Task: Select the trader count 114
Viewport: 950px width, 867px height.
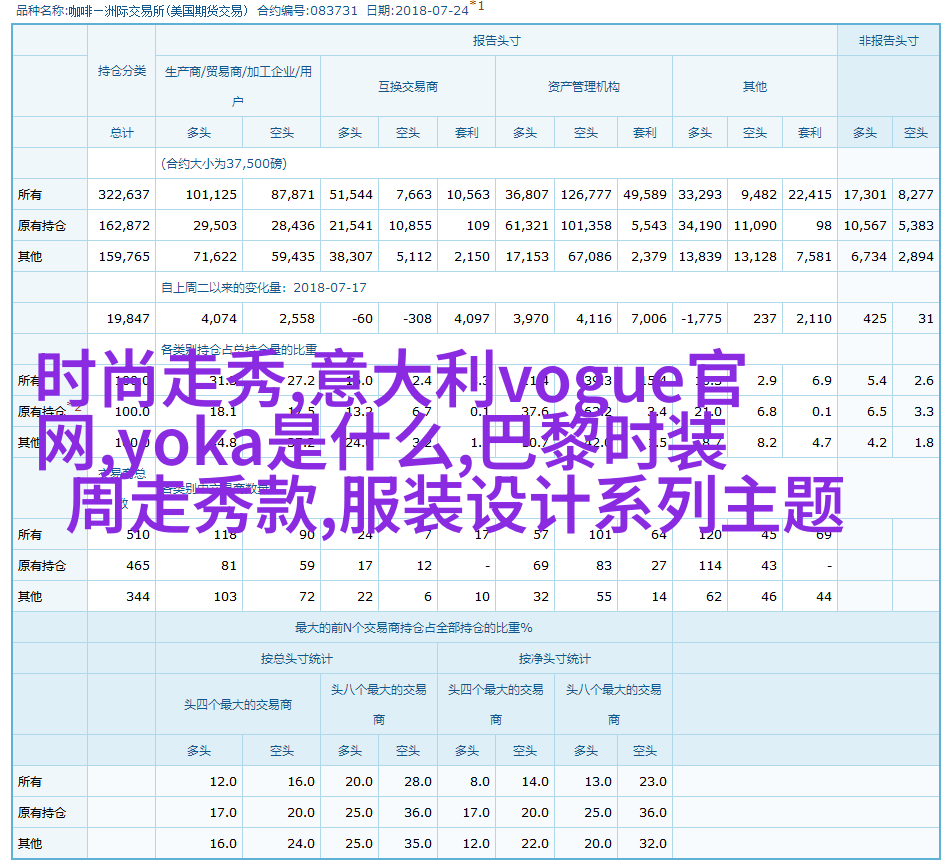Action: click(710, 565)
